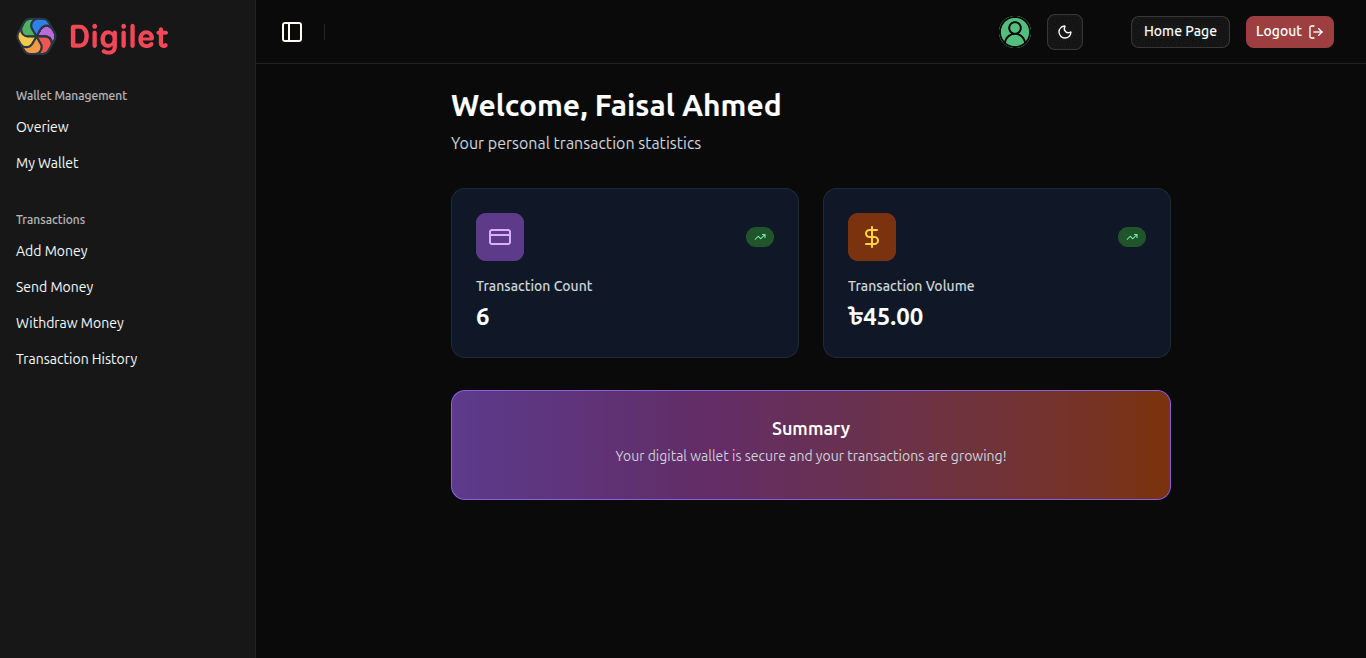The image size is (1366, 658).
Task: Click the Digilet logo icon
Action: (36, 35)
